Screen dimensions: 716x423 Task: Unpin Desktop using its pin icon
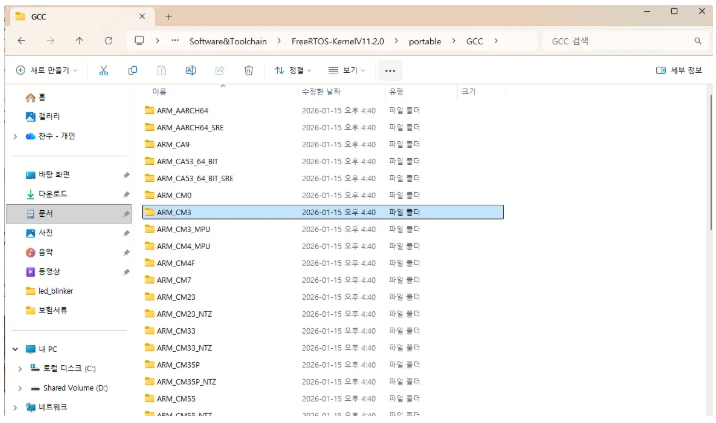tap(126, 175)
